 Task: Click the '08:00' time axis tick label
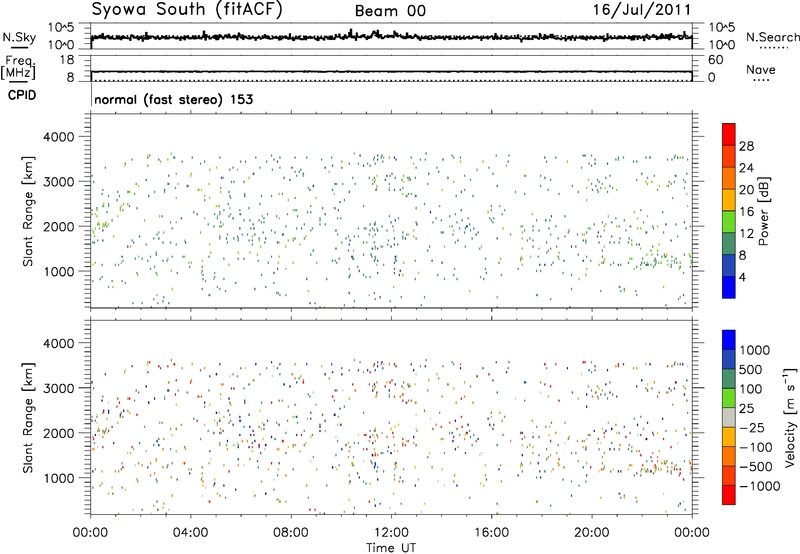click(x=291, y=533)
